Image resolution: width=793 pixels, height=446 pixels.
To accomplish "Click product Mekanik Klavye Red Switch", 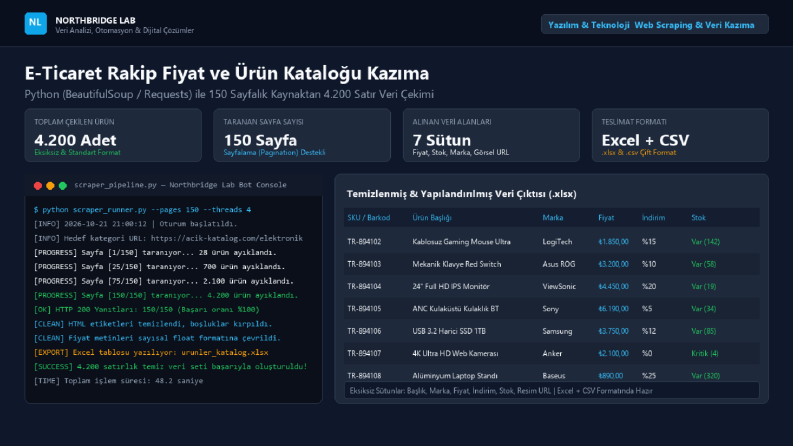I will 457,264.
